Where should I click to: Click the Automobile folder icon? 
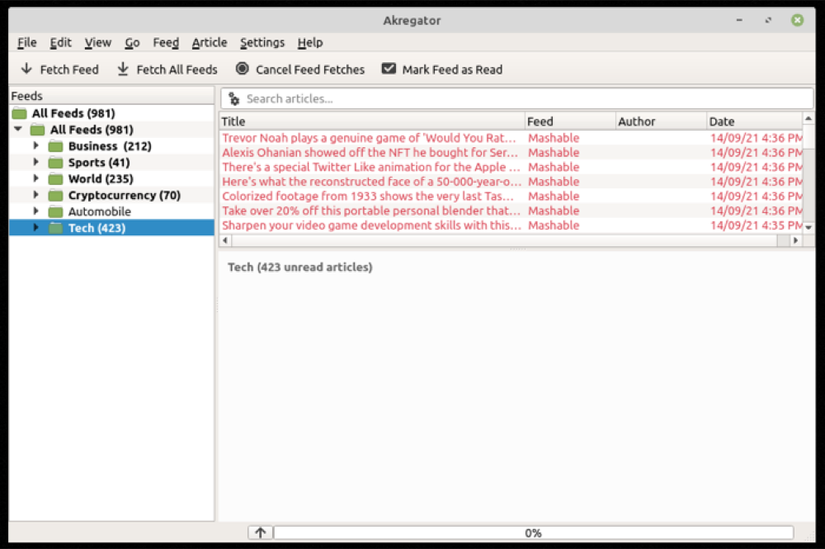[x=56, y=212]
